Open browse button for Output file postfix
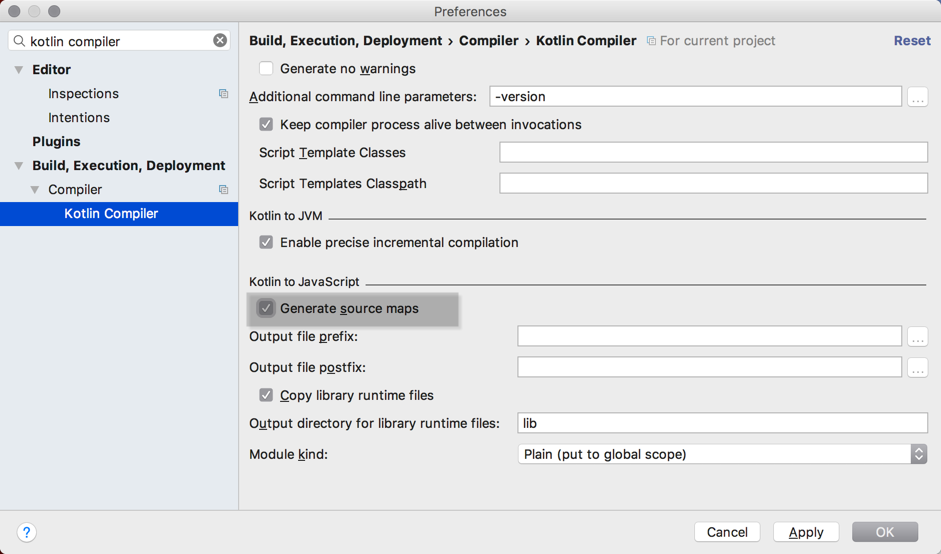 [x=918, y=367]
